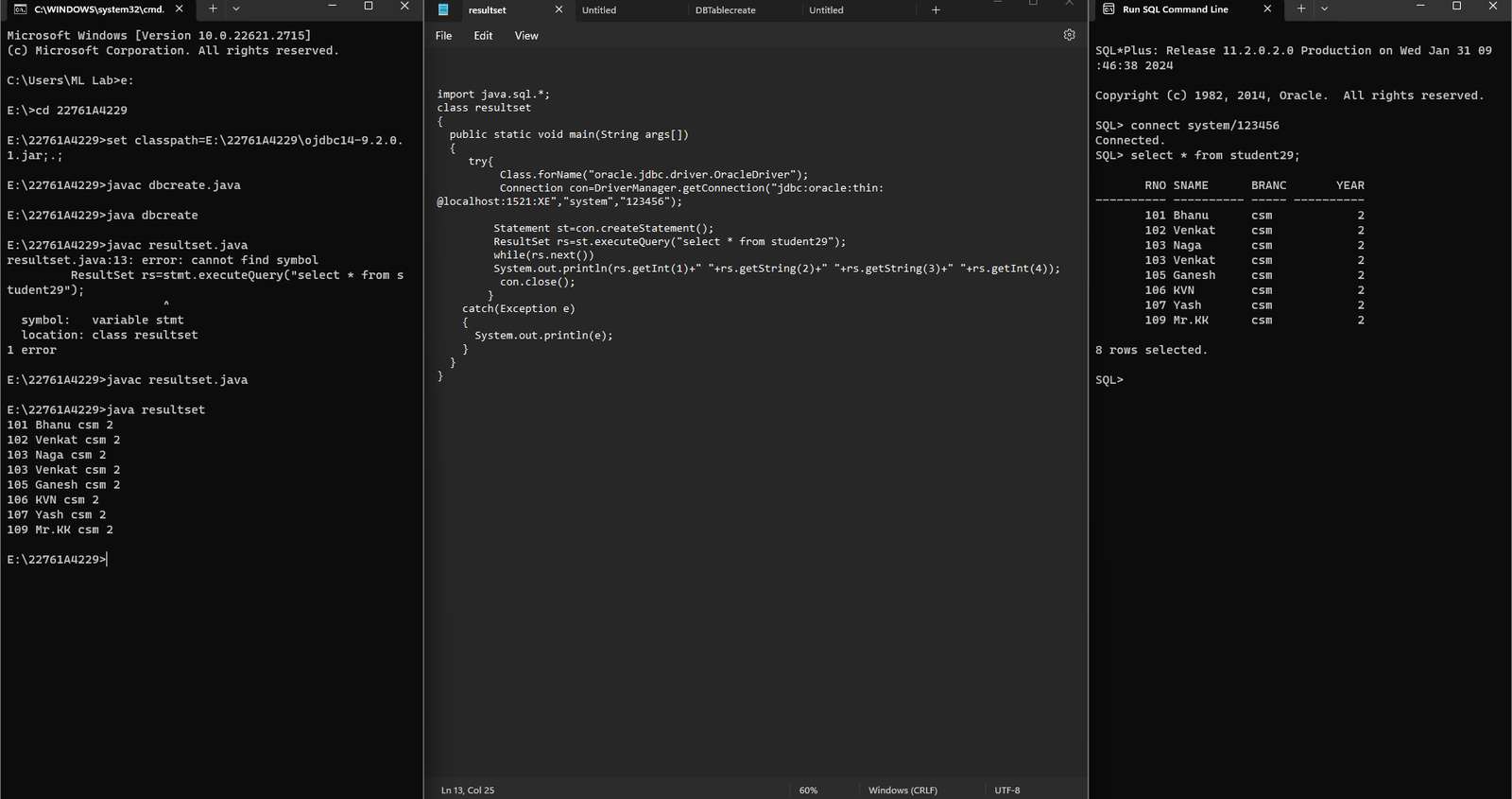Open the View menu in Notepad
Screen dimensions: 1512x799
tap(526, 36)
